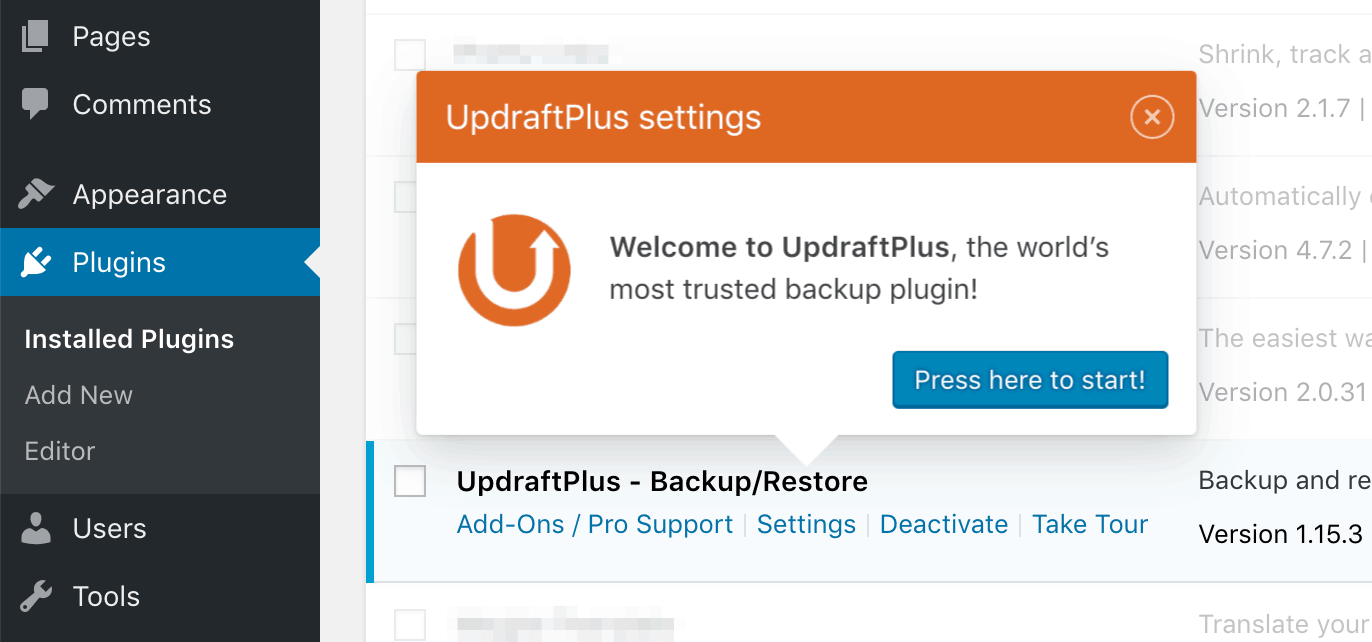Tick the checkbox of the first blurred plugin

pyautogui.click(x=410, y=54)
